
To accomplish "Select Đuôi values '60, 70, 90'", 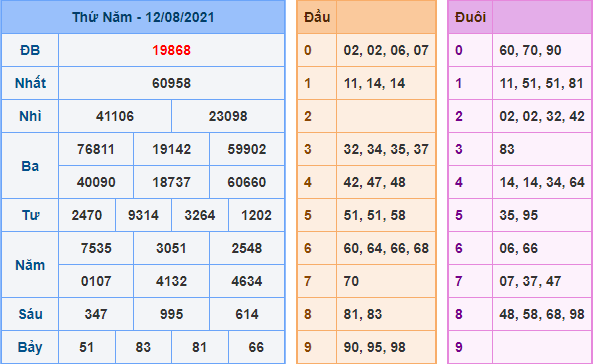I will pyautogui.click(x=530, y=50).
